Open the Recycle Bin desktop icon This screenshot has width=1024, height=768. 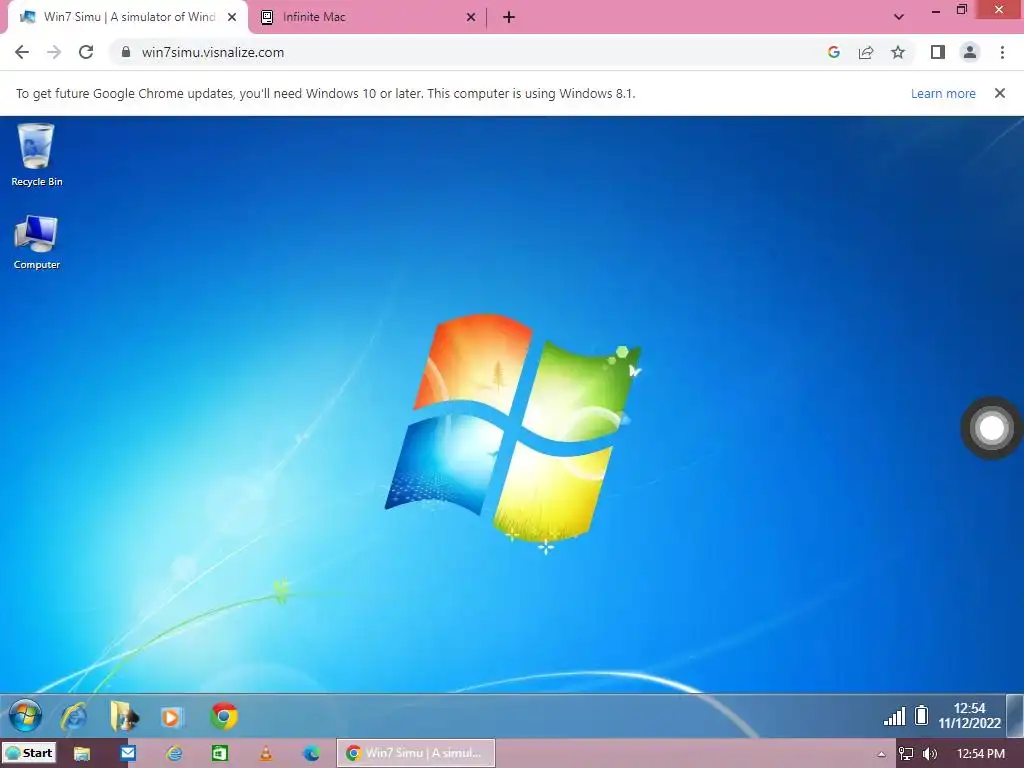pos(37,155)
